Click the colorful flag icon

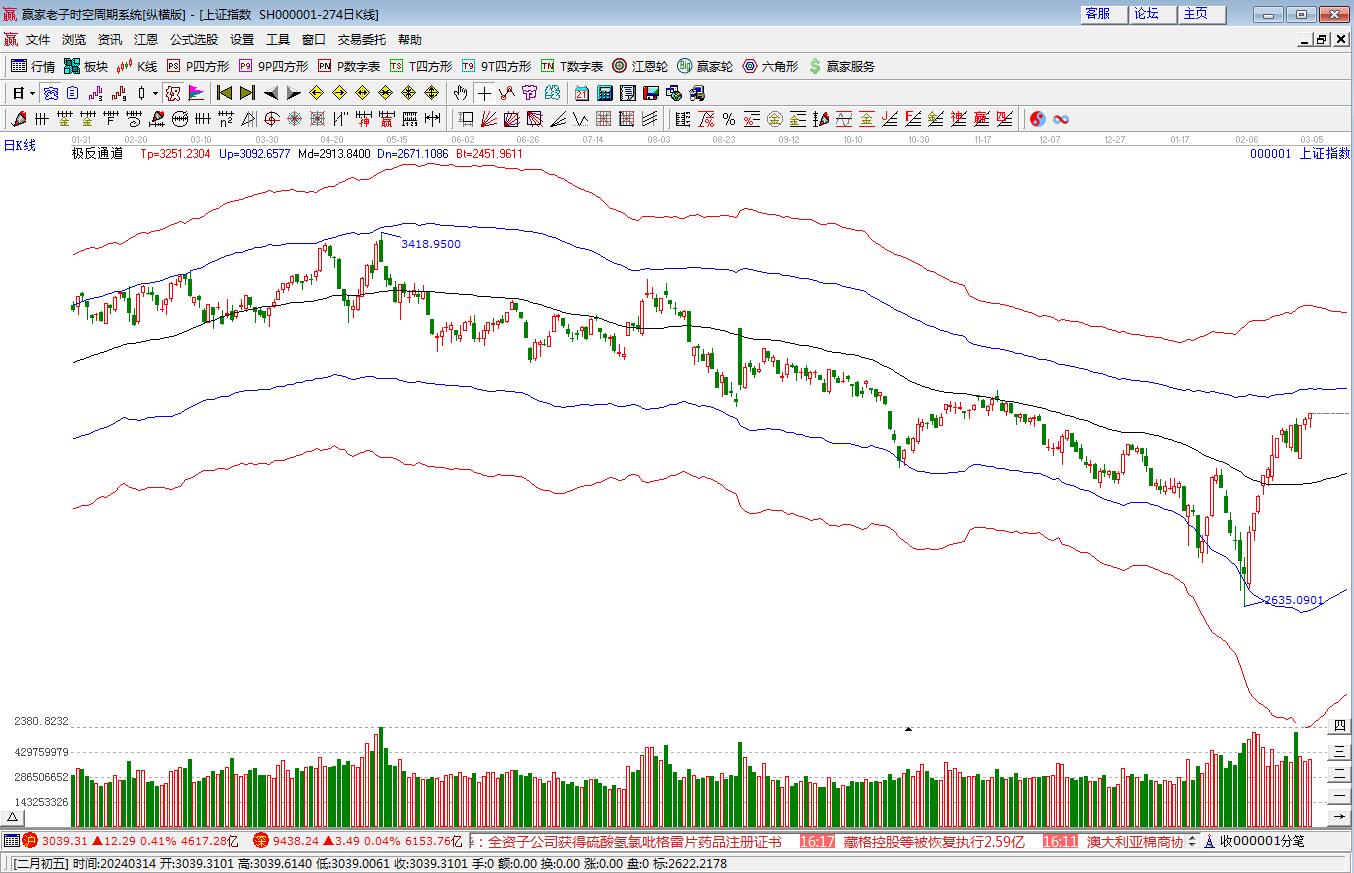(196, 93)
